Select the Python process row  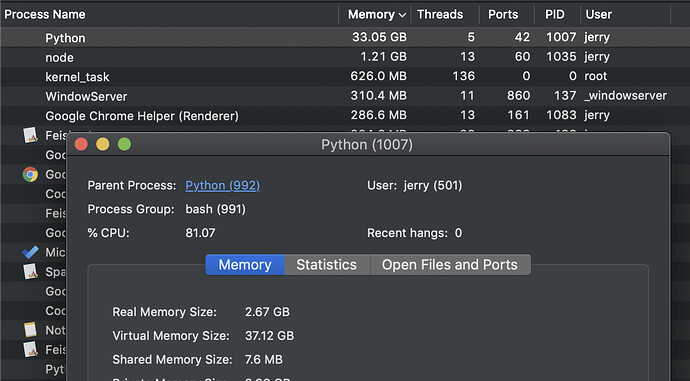coord(345,37)
